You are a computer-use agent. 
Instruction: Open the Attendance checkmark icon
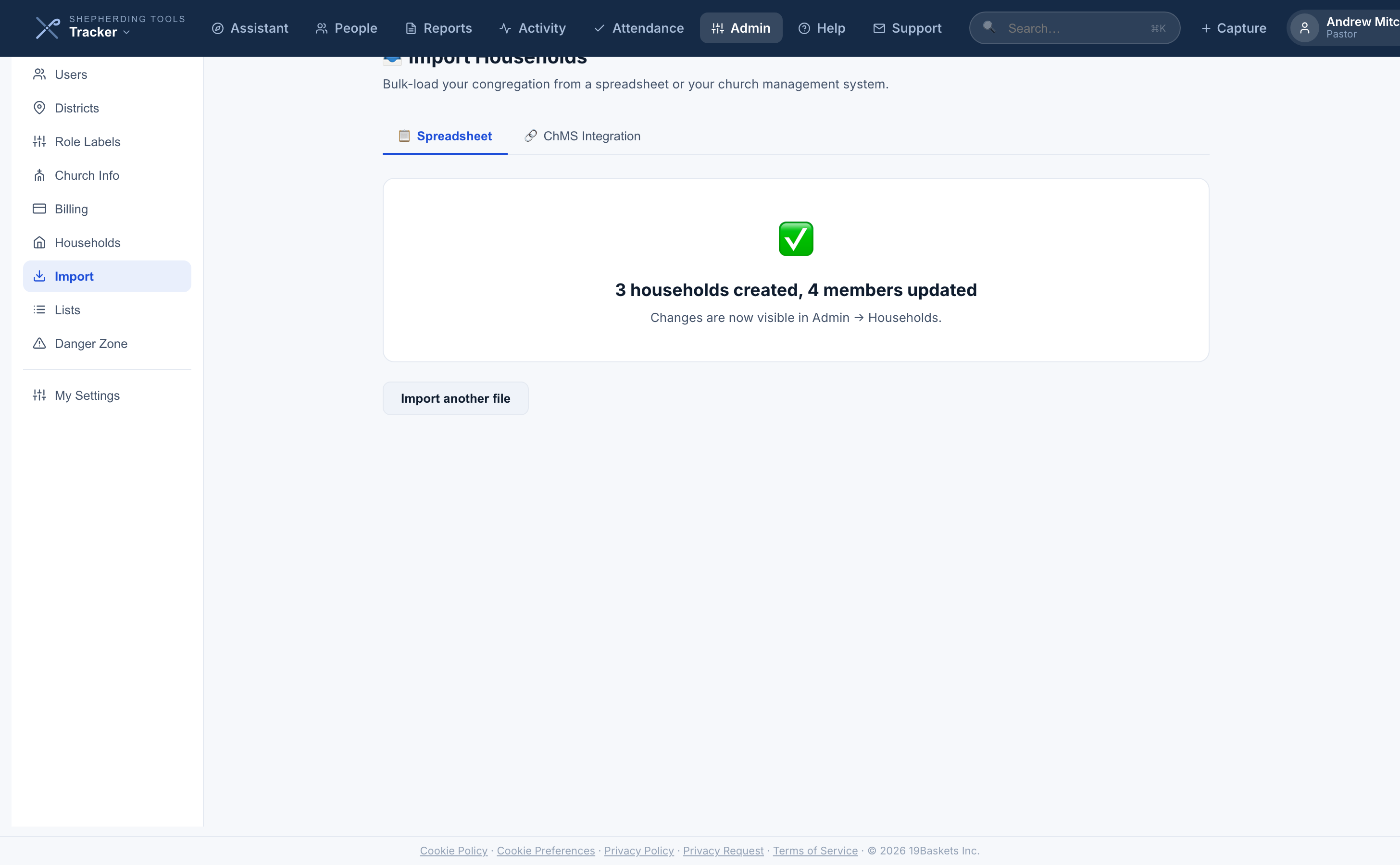(x=599, y=28)
